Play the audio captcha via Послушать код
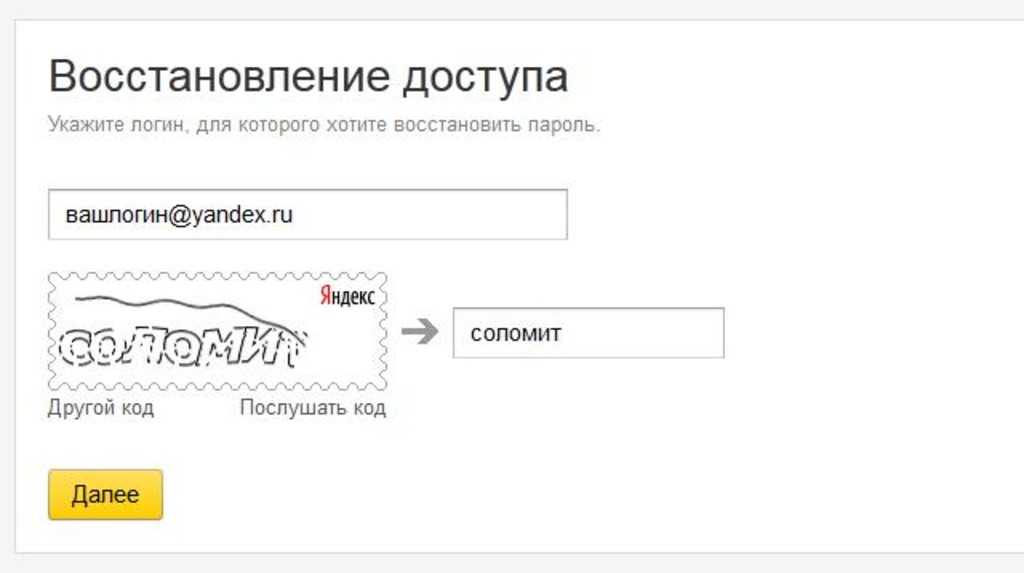1024x573 pixels. point(312,408)
